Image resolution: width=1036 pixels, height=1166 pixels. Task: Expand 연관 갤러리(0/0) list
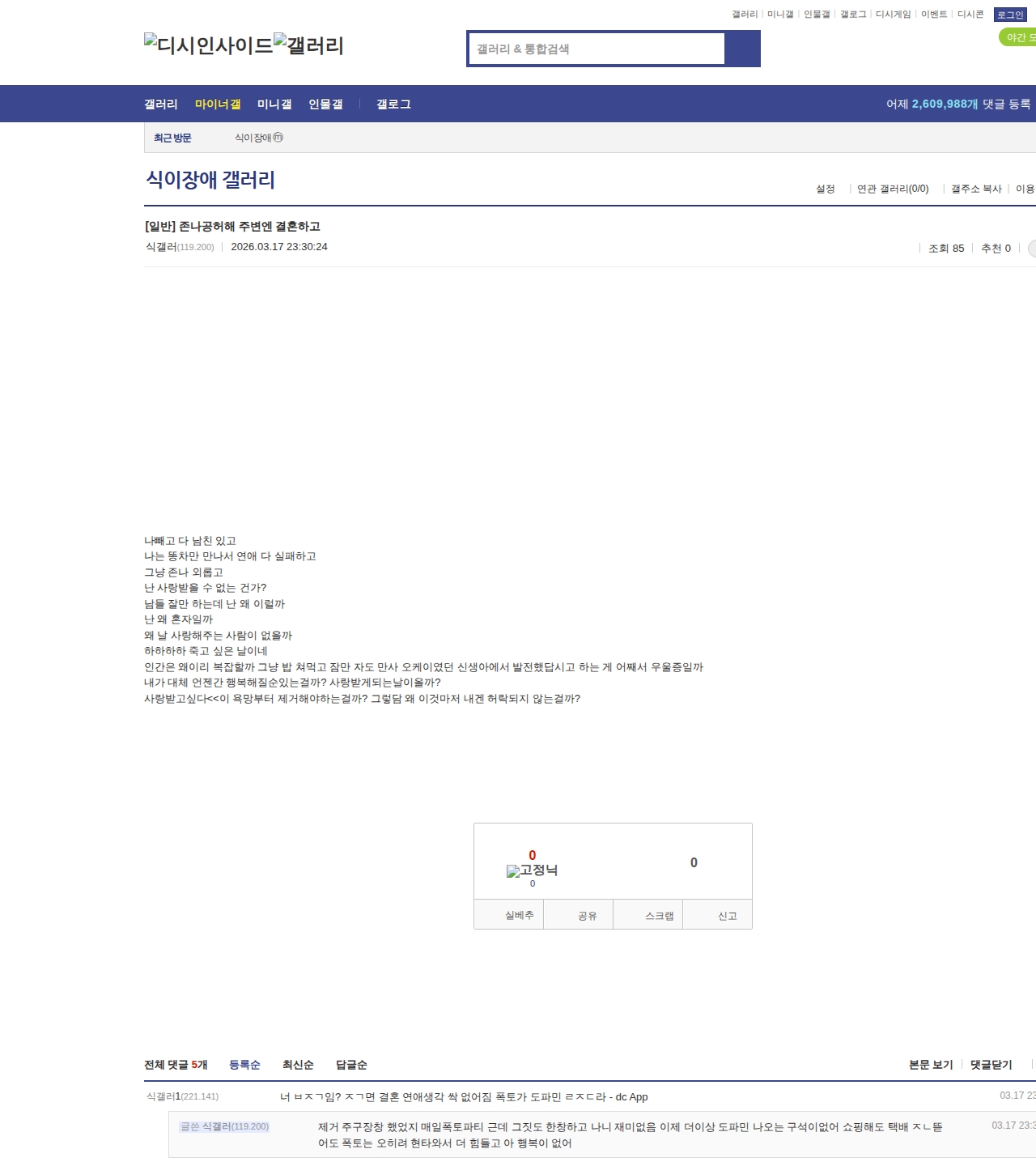coord(893,189)
